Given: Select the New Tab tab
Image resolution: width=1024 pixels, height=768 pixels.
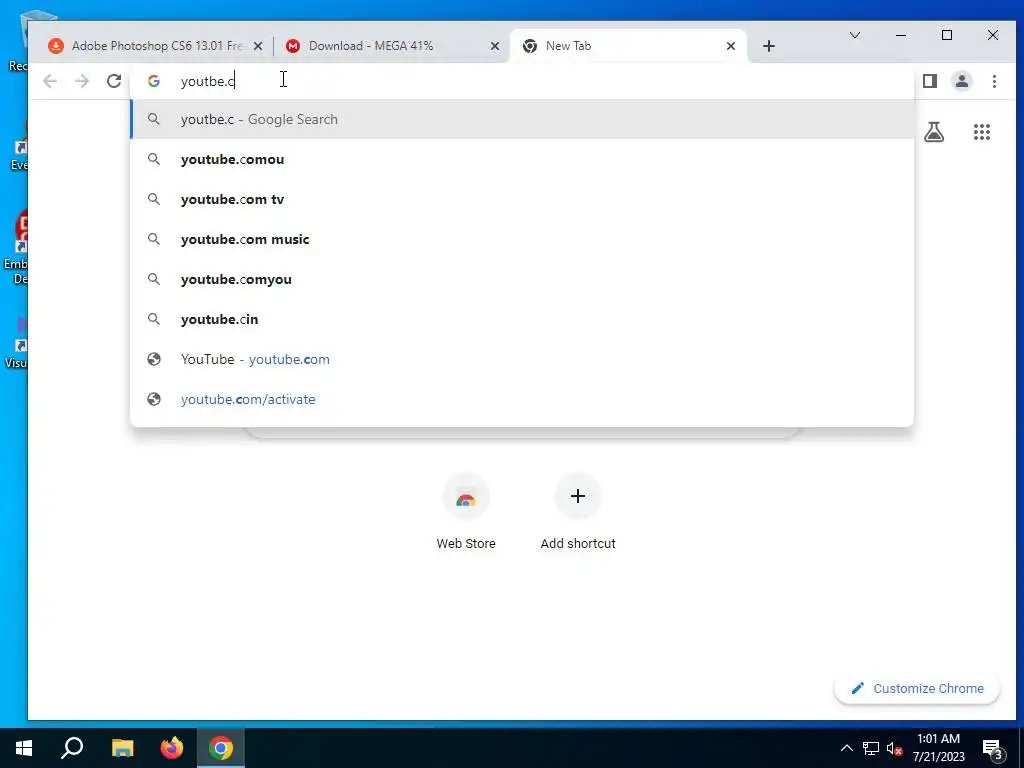Looking at the screenshot, I should point(627,46).
